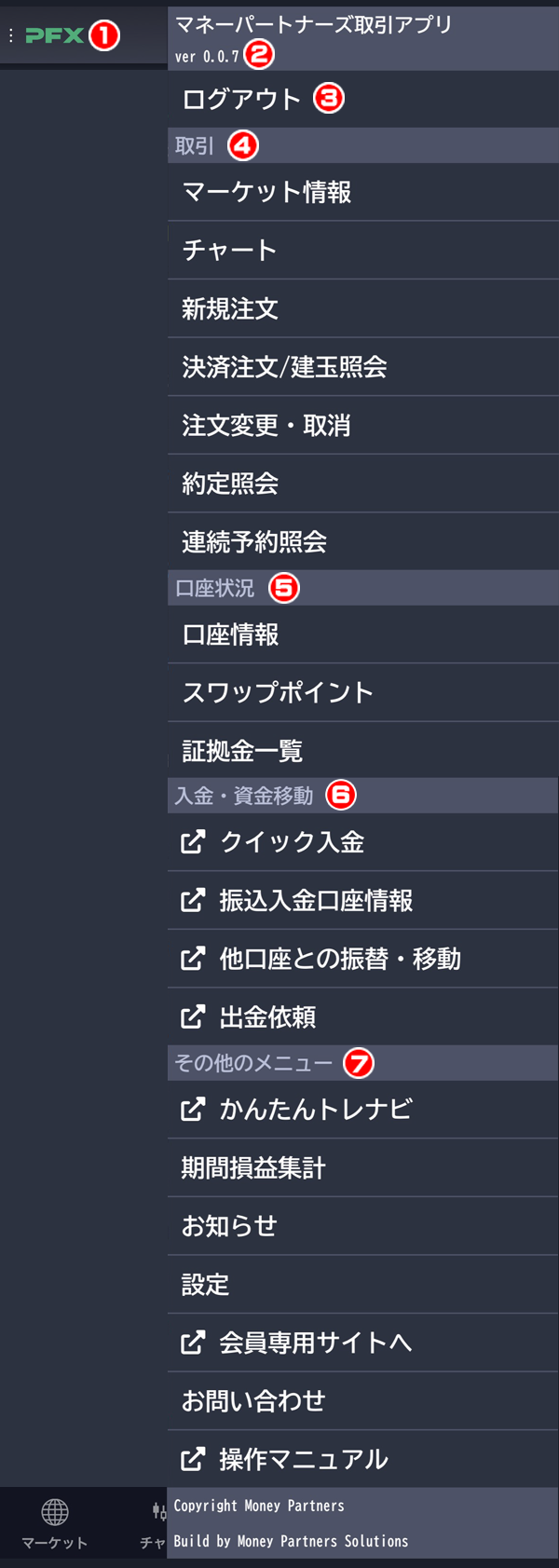Go to スワップポイント
The image size is (559, 1568).
(x=363, y=692)
